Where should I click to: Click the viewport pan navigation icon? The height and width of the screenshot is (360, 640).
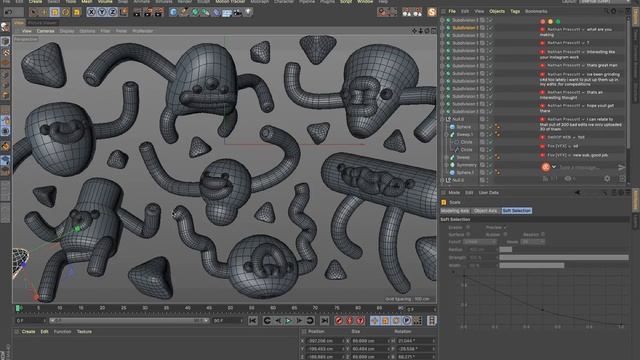414,31
